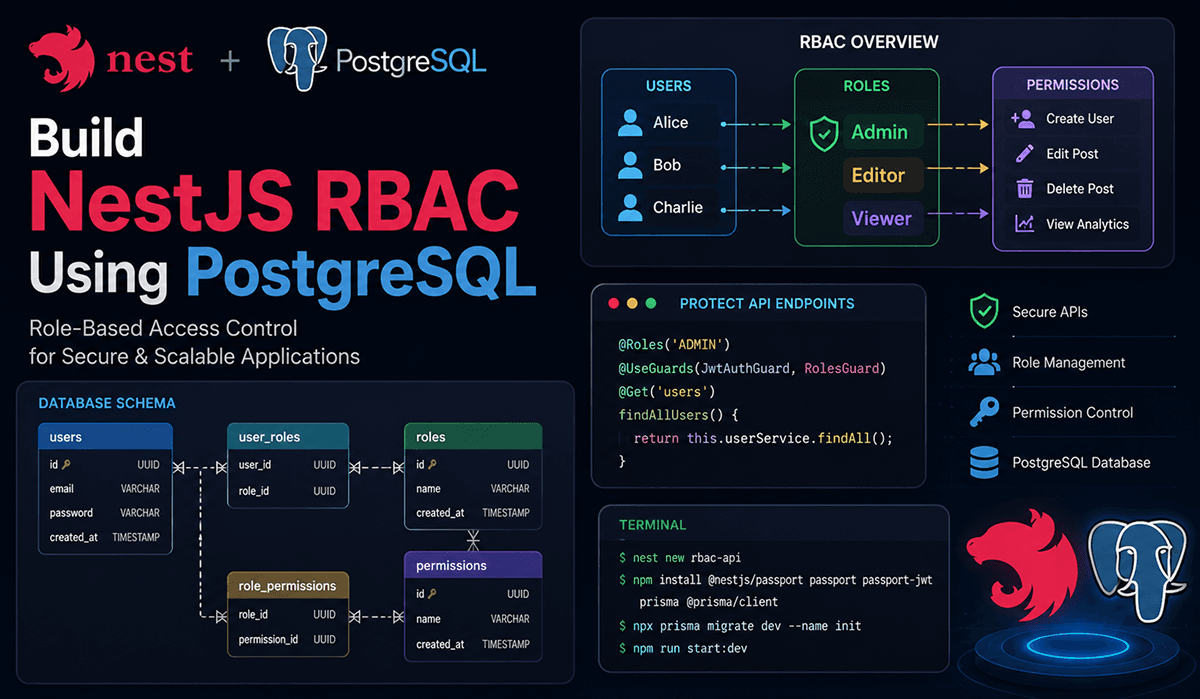Image resolution: width=1200 pixels, height=699 pixels.
Task: Click the key icon in the permissions table id row
Action: (433, 594)
